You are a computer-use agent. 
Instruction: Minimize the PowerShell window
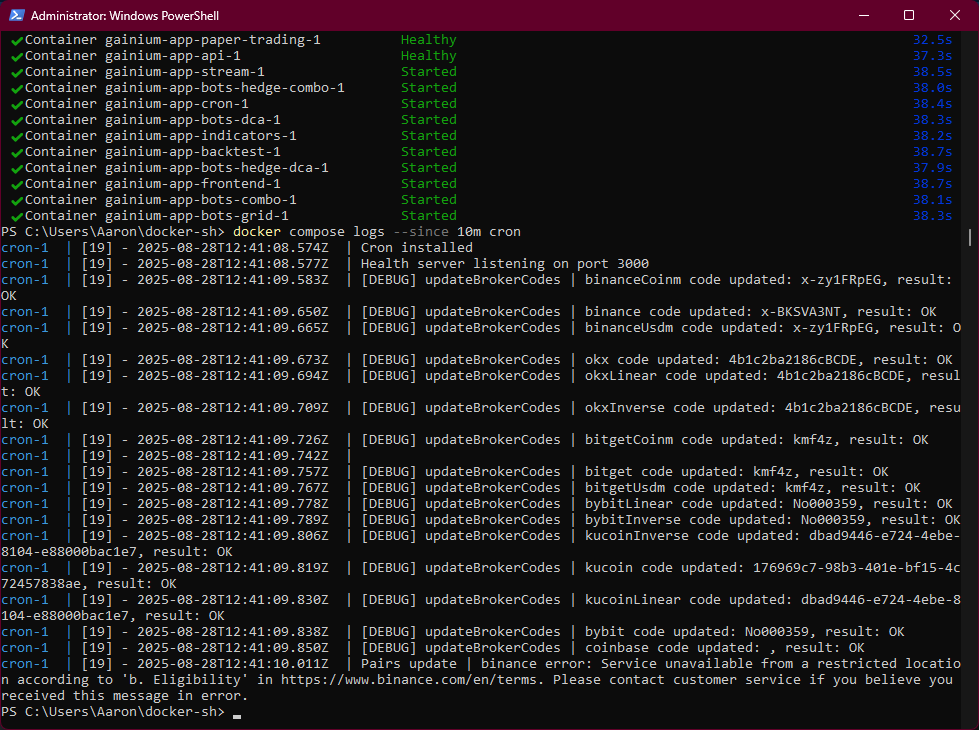(864, 15)
